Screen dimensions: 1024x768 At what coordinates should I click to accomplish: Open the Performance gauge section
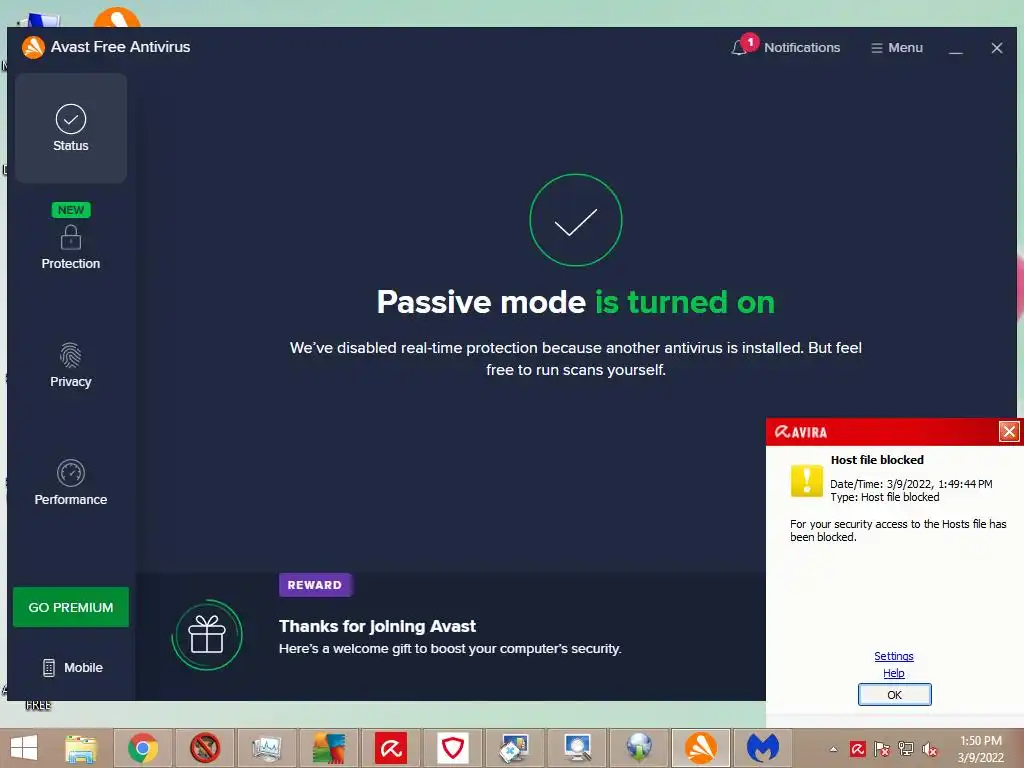(71, 483)
